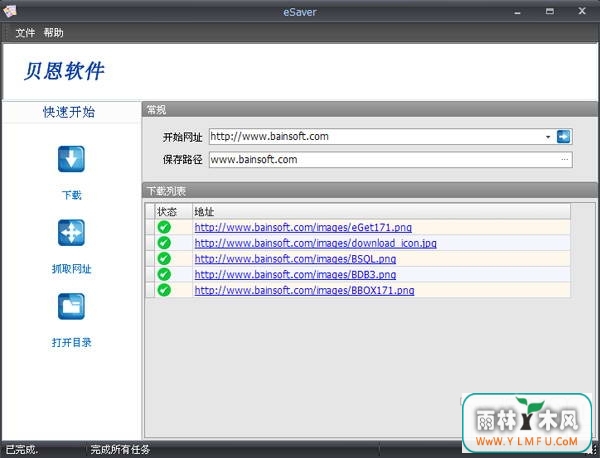Image resolution: width=600 pixels, height=458 pixels.
Task: Click green check status for BSQL.png
Action: click(x=164, y=259)
